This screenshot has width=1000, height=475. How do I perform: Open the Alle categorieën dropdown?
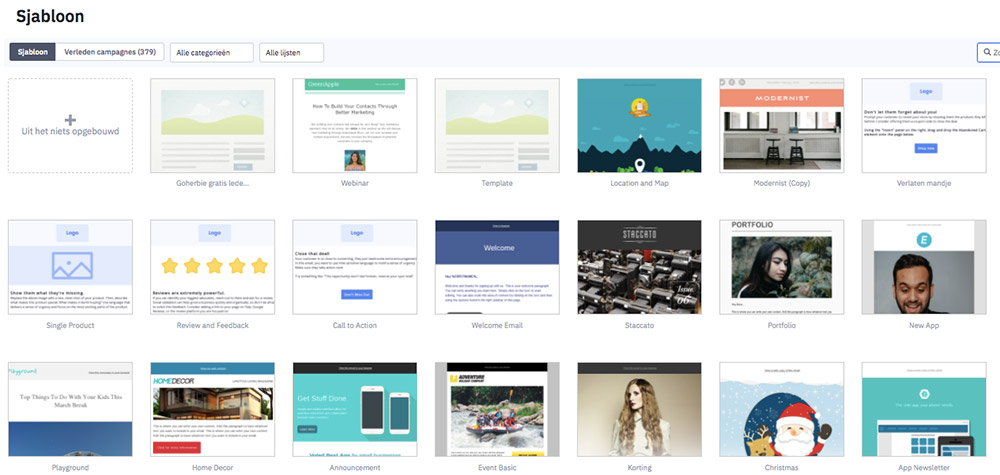coord(212,52)
